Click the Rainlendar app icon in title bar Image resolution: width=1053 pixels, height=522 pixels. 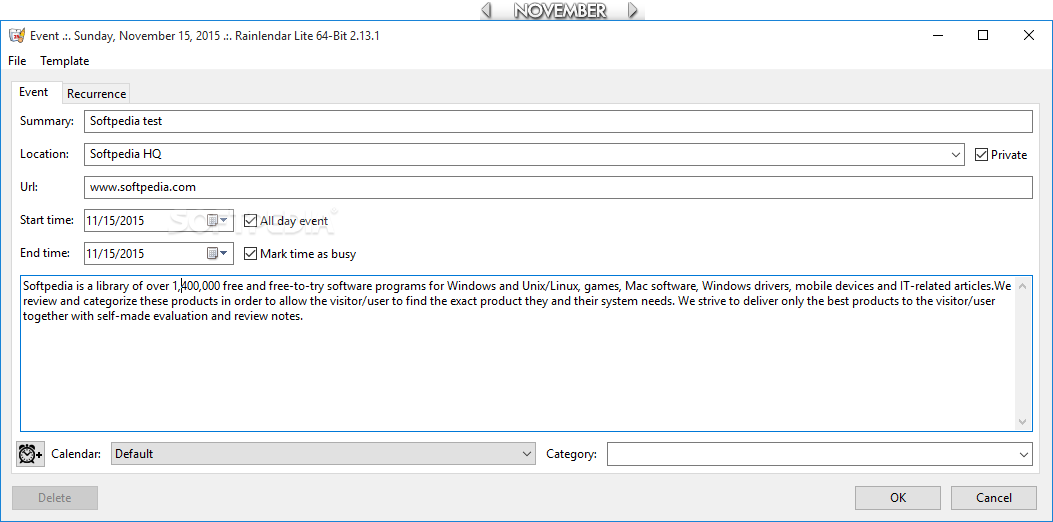click(x=17, y=36)
